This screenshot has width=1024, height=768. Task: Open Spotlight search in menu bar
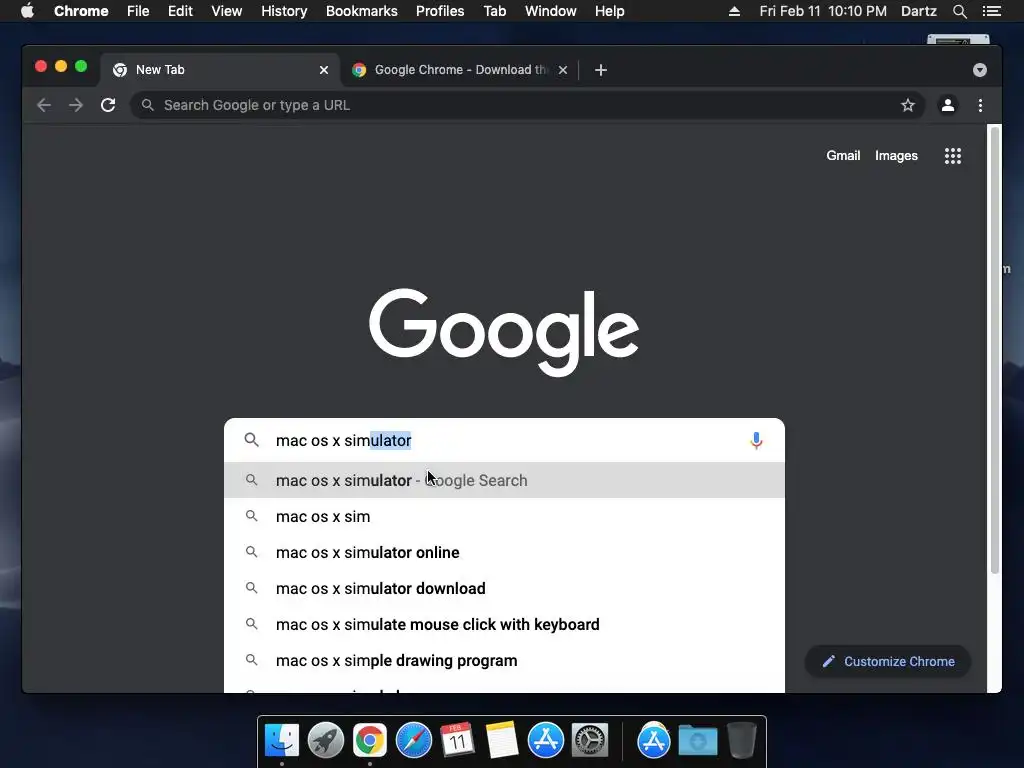[x=959, y=11]
